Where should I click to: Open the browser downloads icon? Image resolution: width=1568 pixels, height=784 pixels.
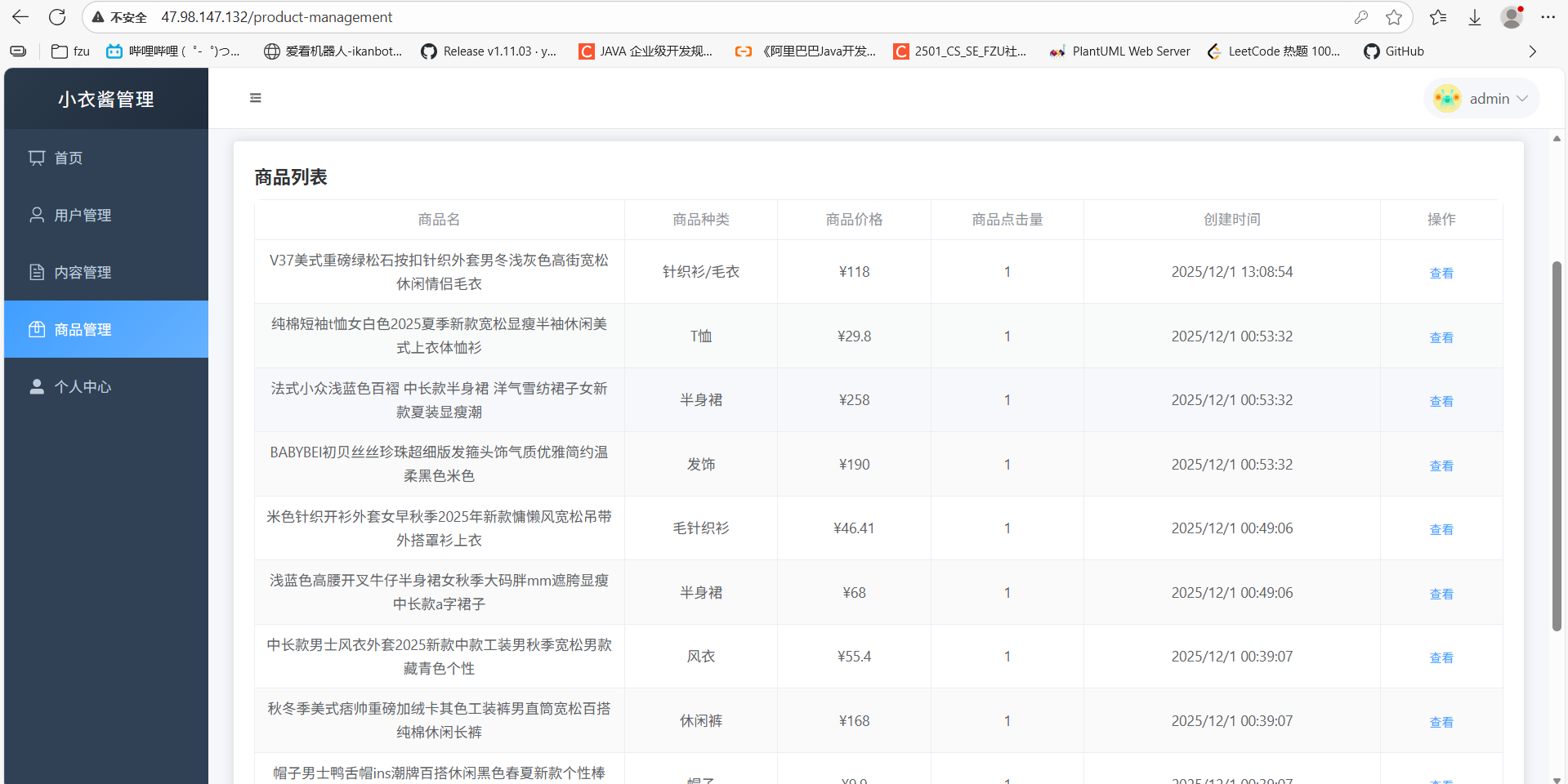click(x=1475, y=17)
